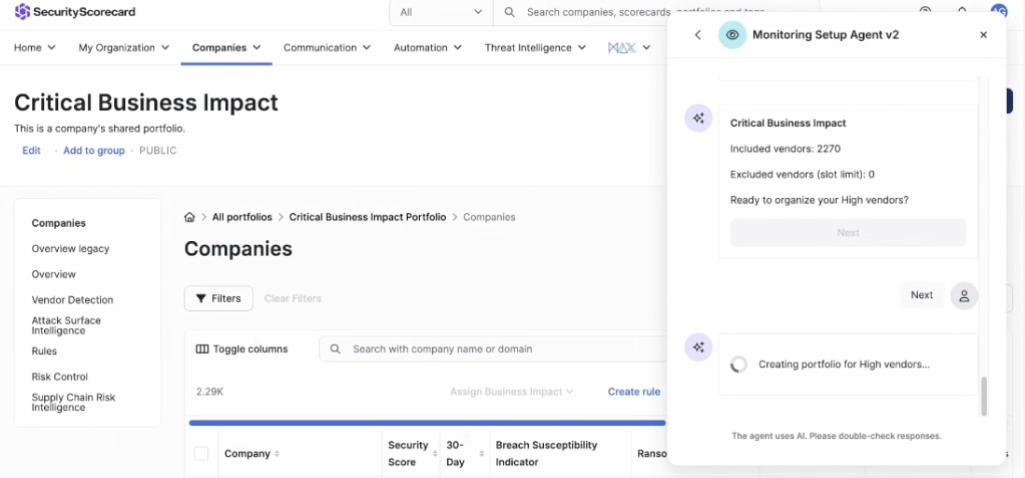Viewport: 1025px width, 478px height.
Task: Open Assign Business Impact dropdown
Action: (511, 392)
